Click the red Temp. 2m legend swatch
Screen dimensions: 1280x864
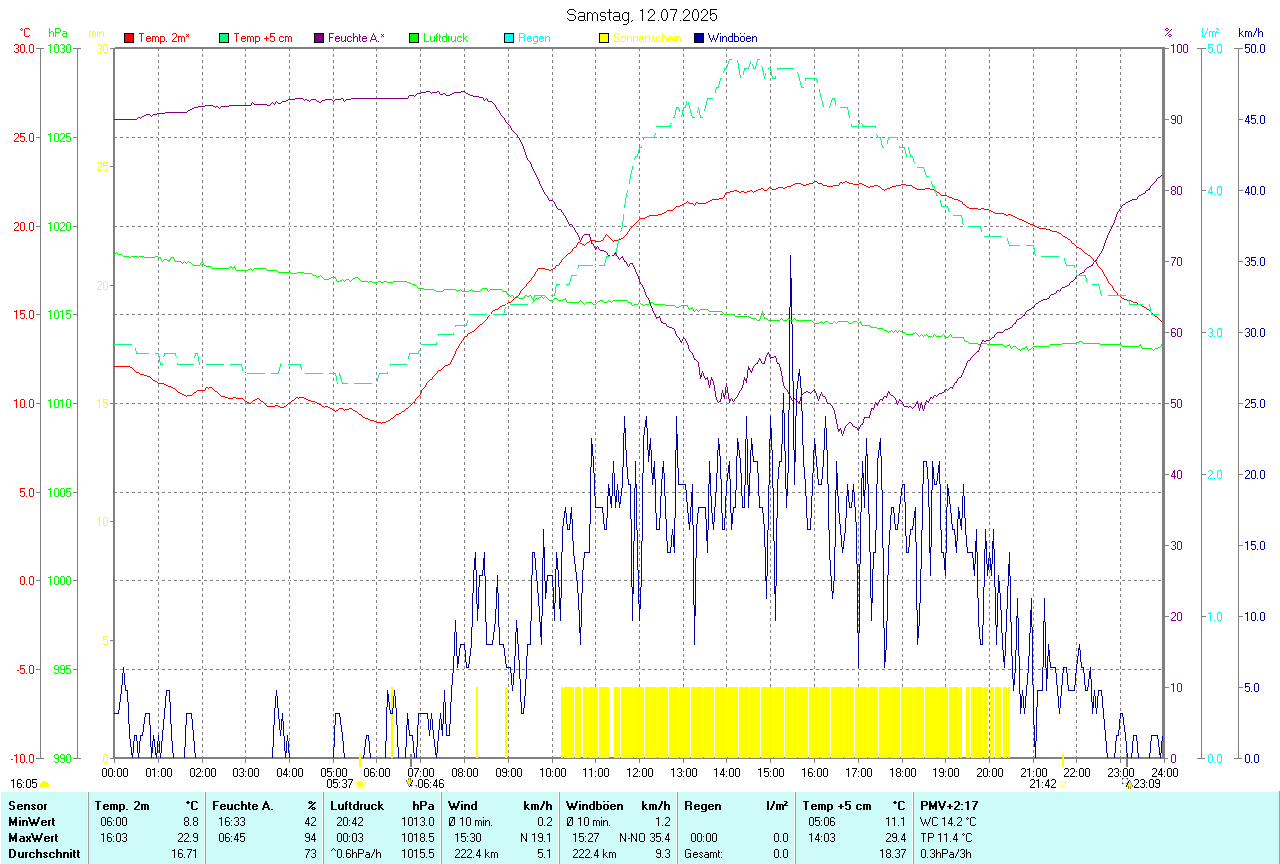tap(129, 38)
